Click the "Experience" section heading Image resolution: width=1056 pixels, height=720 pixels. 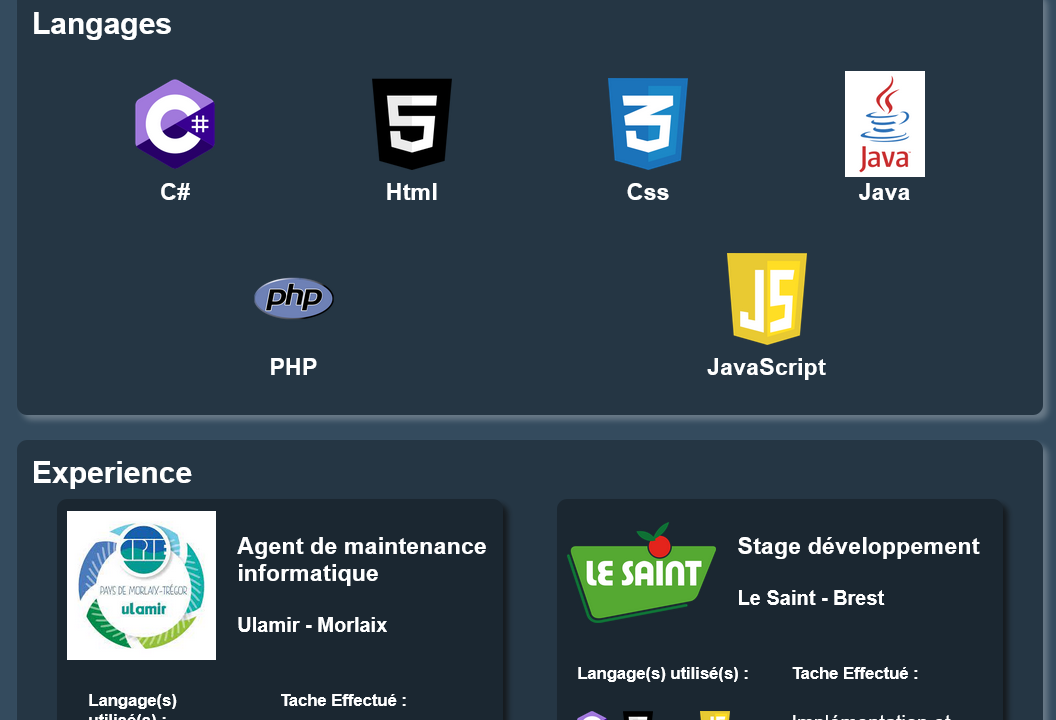tap(112, 473)
